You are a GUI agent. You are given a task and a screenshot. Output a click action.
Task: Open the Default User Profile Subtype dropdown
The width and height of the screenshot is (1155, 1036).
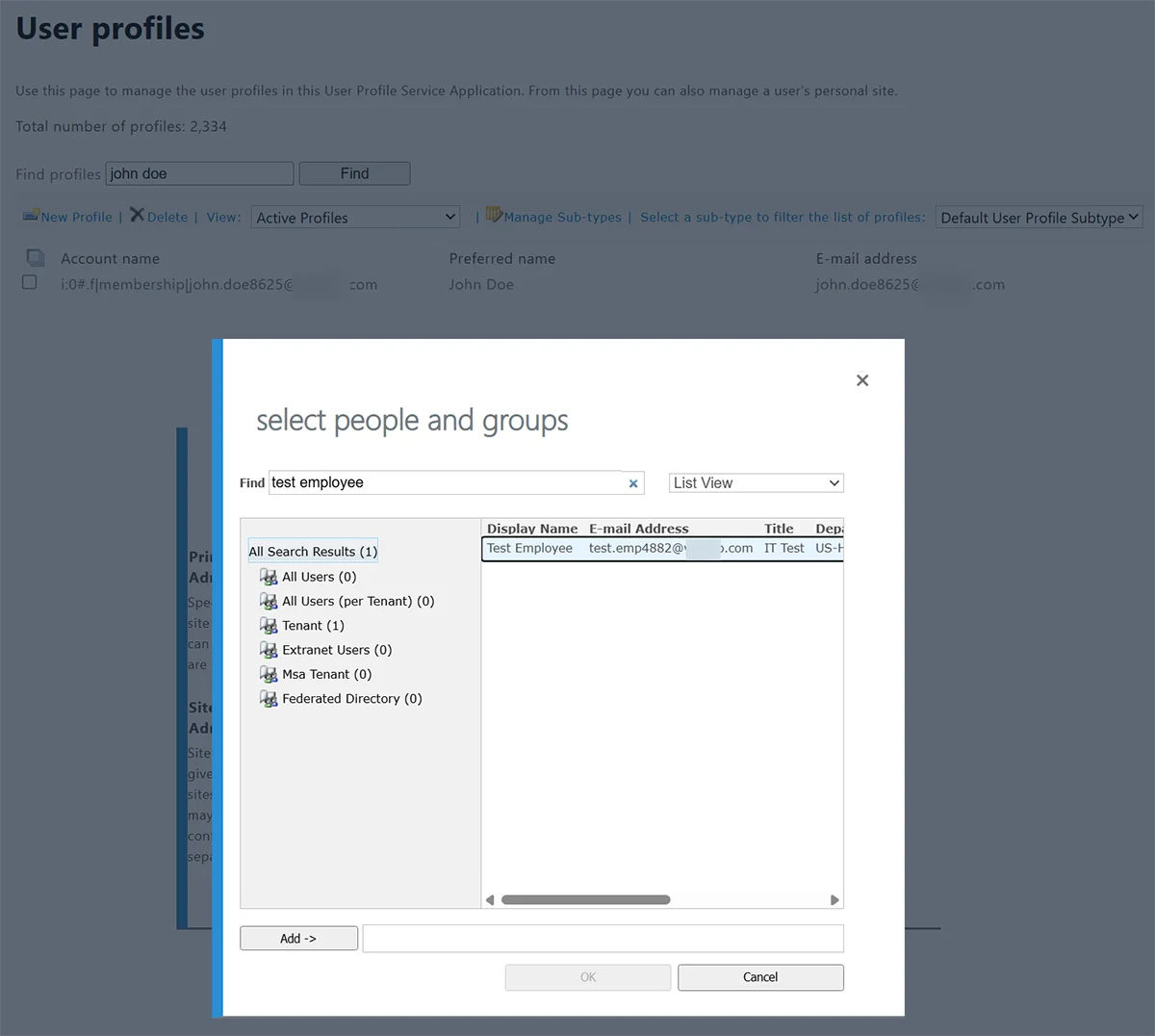[1039, 217]
